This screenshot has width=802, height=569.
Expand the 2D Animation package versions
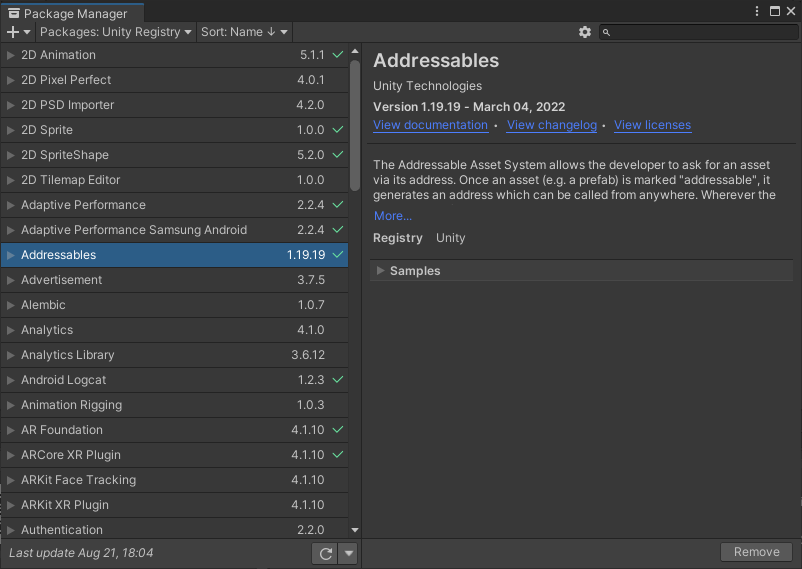coord(10,55)
